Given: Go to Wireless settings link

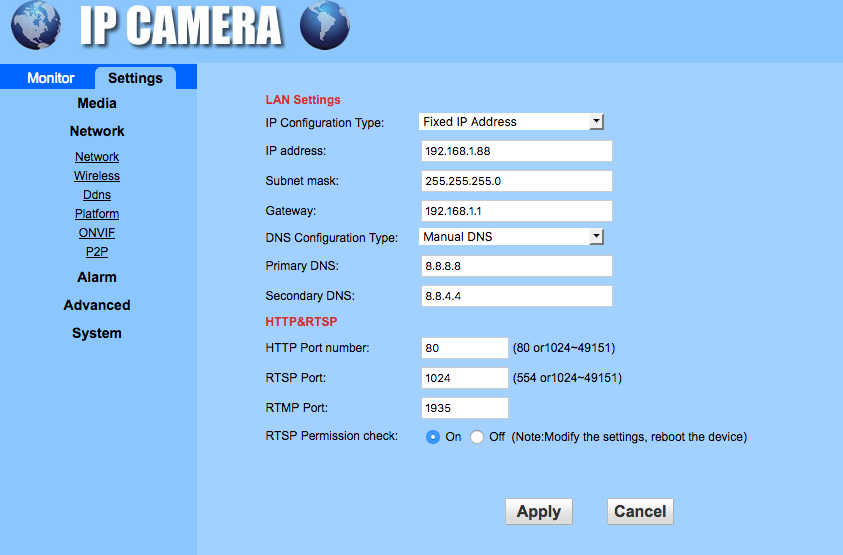Looking at the screenshot, I should 97,176.
